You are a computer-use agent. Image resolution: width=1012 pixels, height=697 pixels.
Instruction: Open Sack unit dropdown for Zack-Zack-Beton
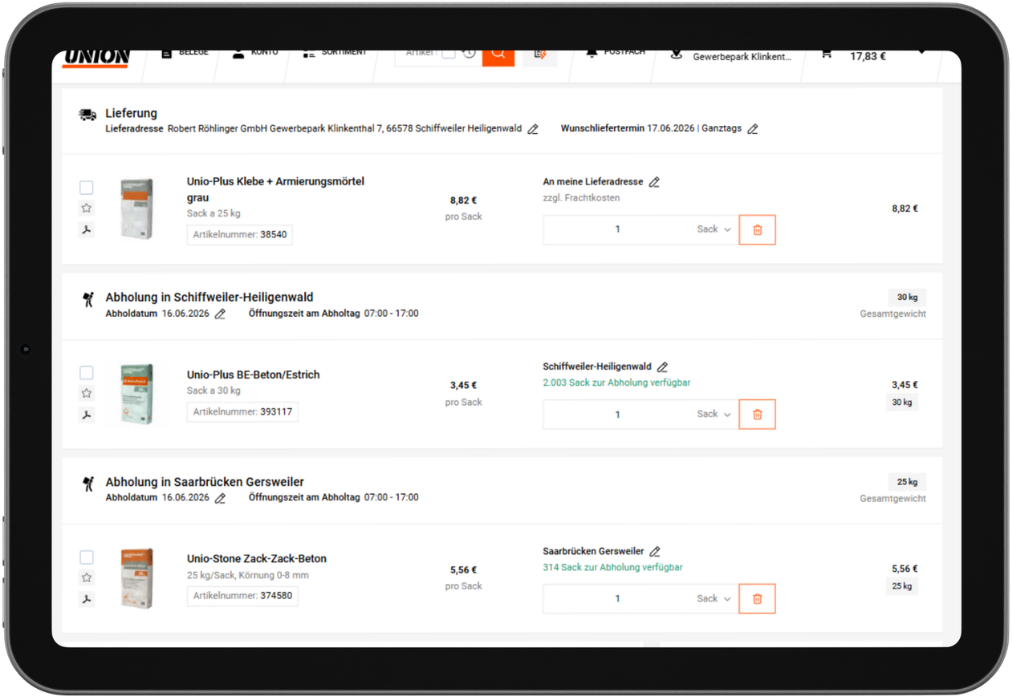(x=714, y=599)
